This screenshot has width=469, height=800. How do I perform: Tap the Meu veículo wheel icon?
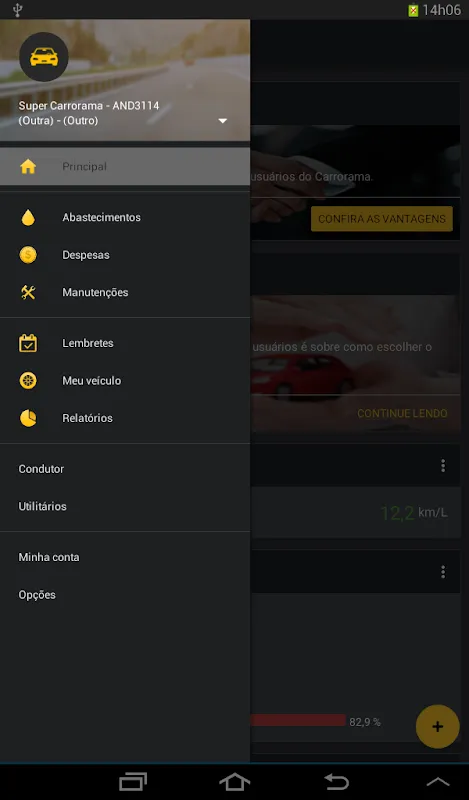click(x=28, y=381)
